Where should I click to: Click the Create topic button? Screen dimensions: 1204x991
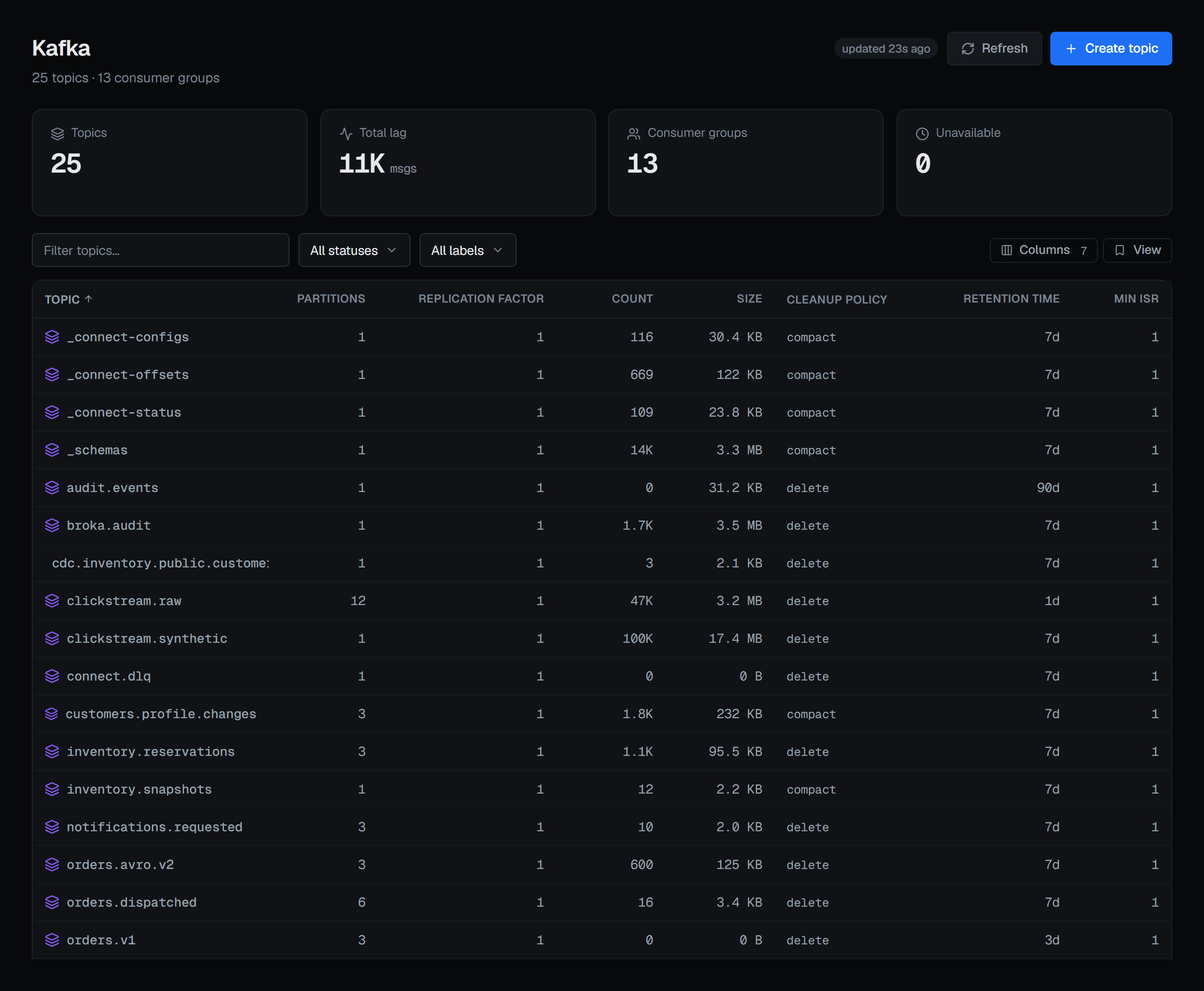coord(1110,49)
